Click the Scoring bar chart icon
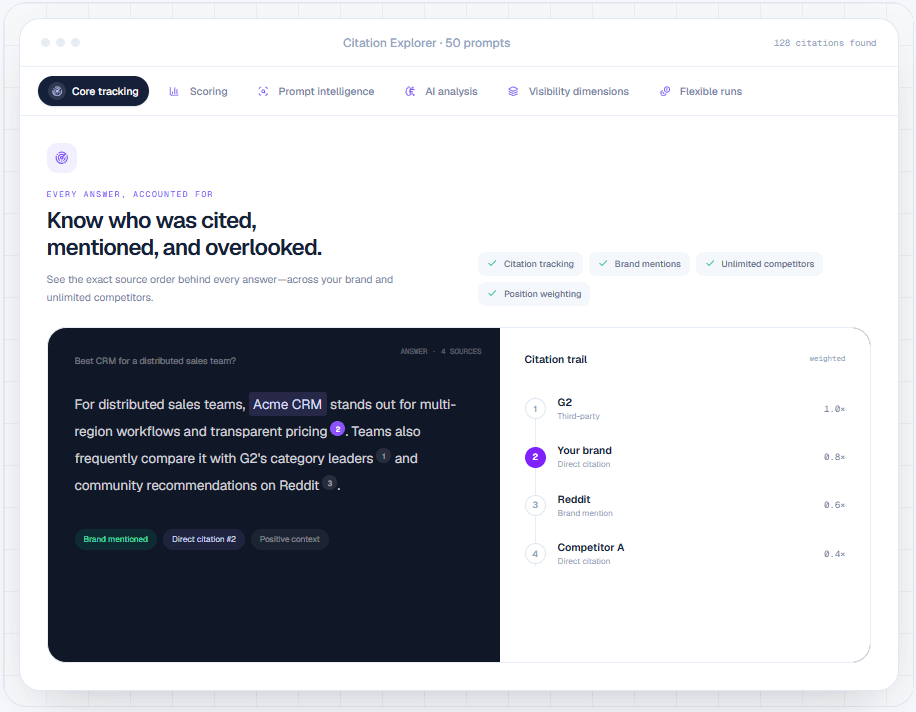The image size is (916, 712). 174,91
